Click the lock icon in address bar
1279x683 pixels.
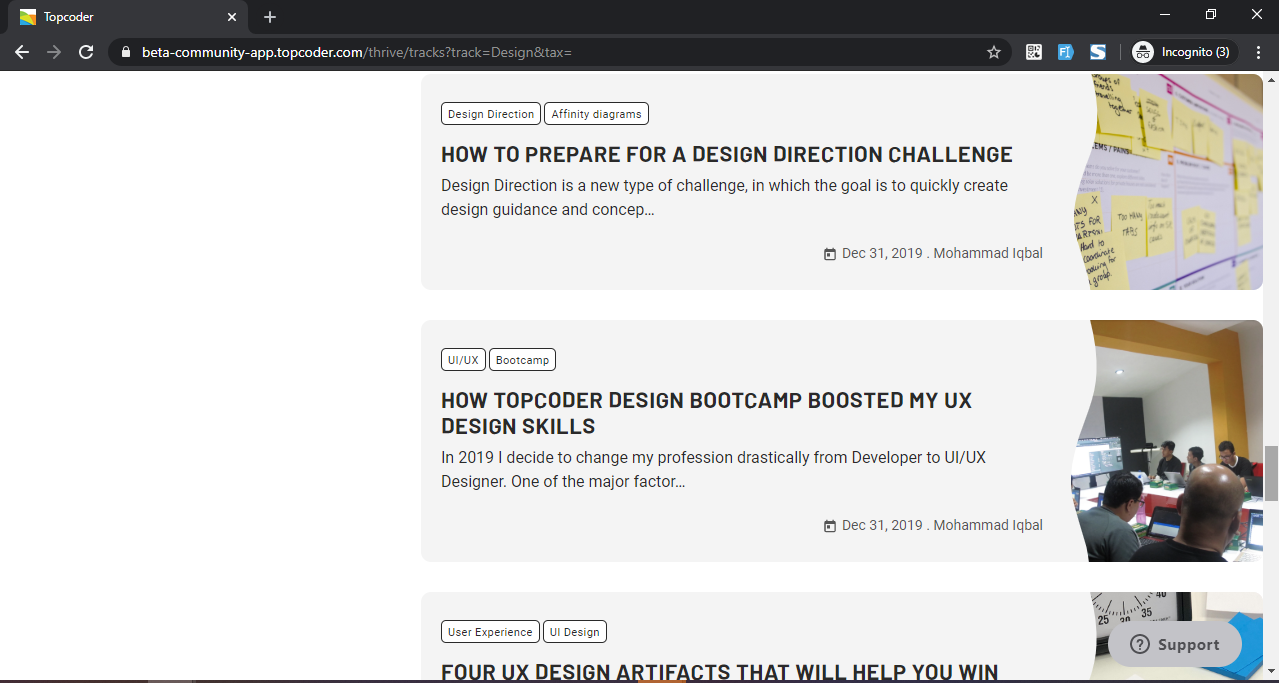[x=125, y=52]
